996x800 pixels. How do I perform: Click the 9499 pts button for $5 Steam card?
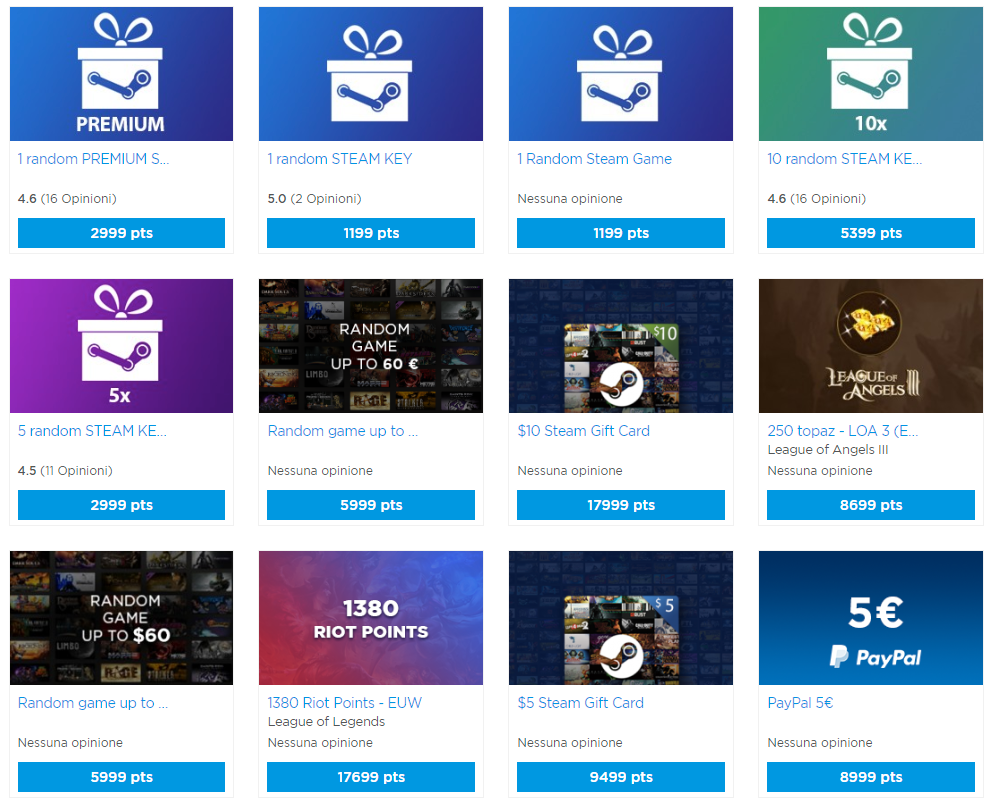[x=621, y=776]
